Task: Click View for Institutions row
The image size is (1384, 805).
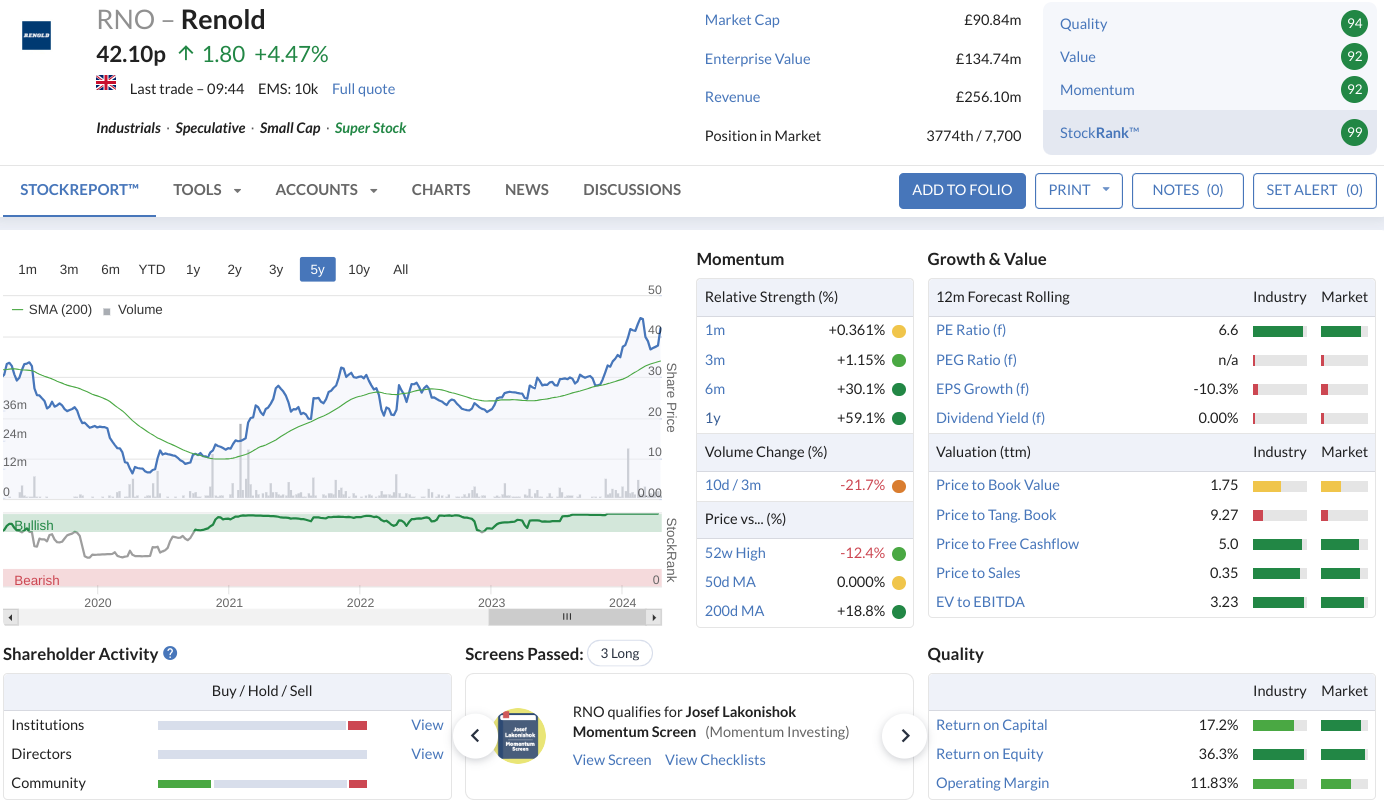Action: click(x=427, y=725)
